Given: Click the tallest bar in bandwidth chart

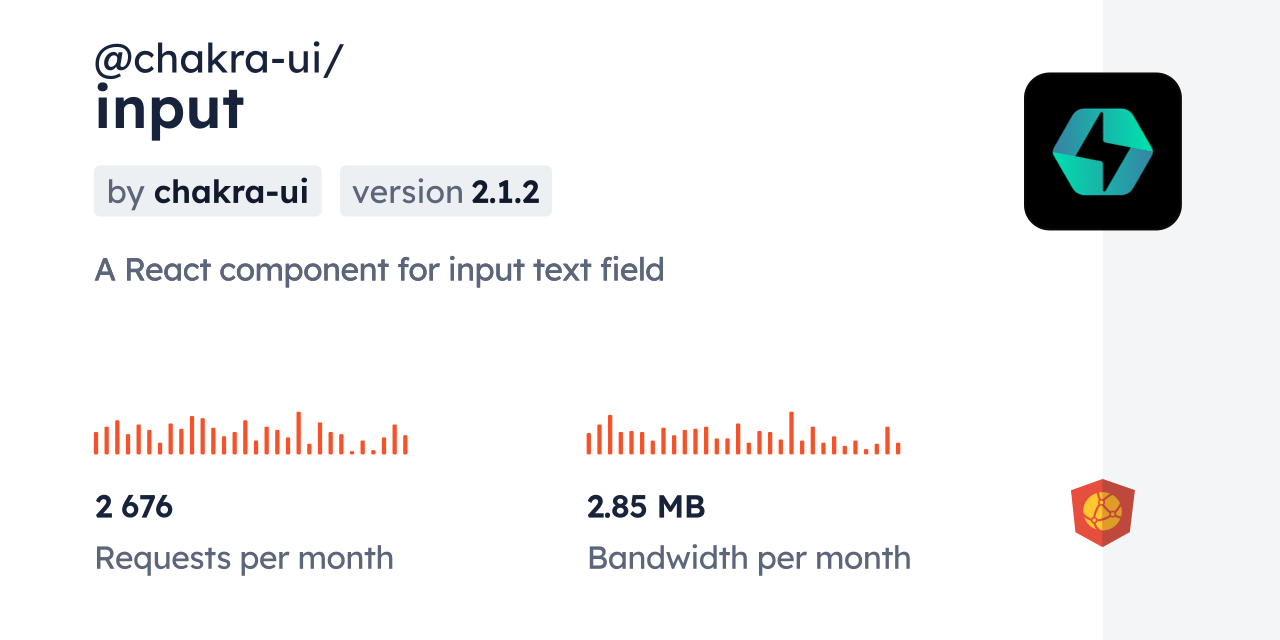Looking at the screenshot, I should (791, 433).
